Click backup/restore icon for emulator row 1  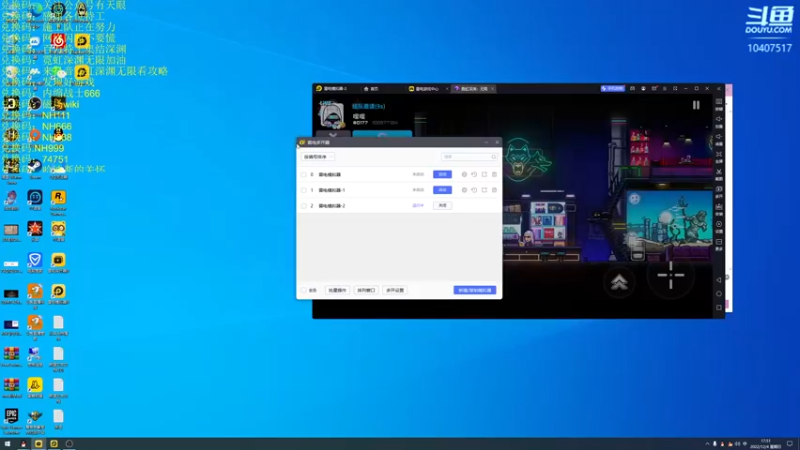[x=474, y=190]
